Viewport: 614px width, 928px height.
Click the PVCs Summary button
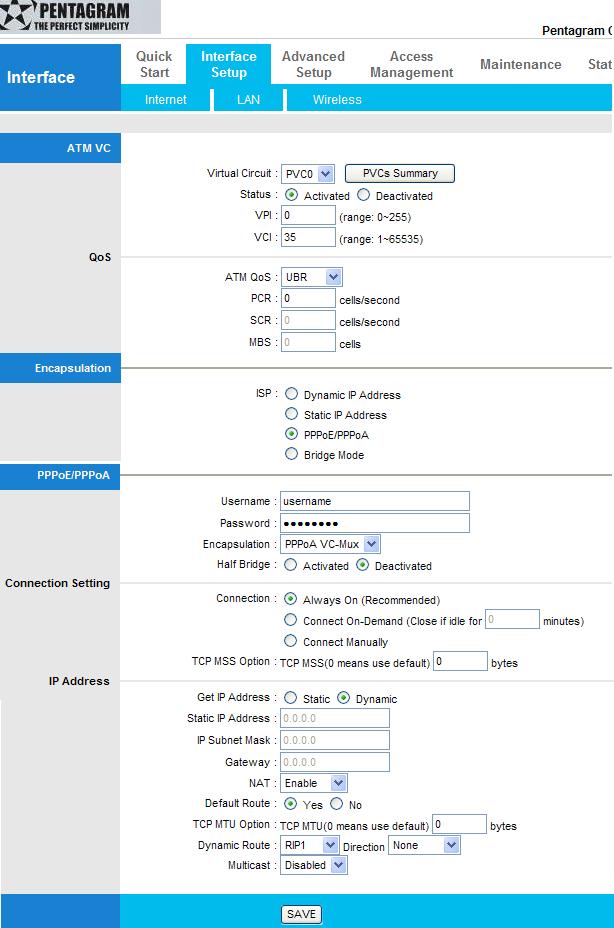pos(400,173)
